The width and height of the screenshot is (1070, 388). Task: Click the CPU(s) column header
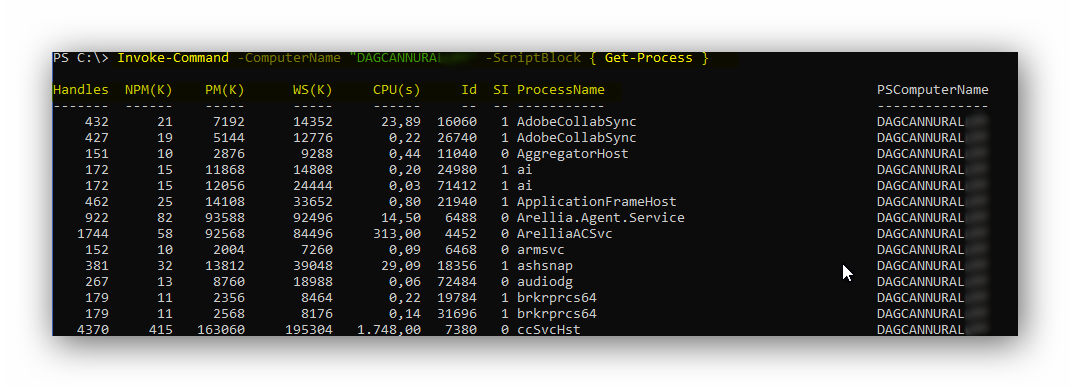(396, 90)
